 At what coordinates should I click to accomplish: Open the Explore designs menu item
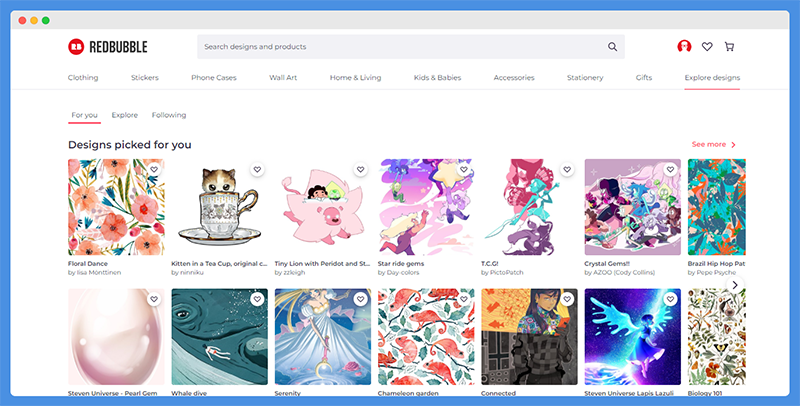[x=712, y=78]
